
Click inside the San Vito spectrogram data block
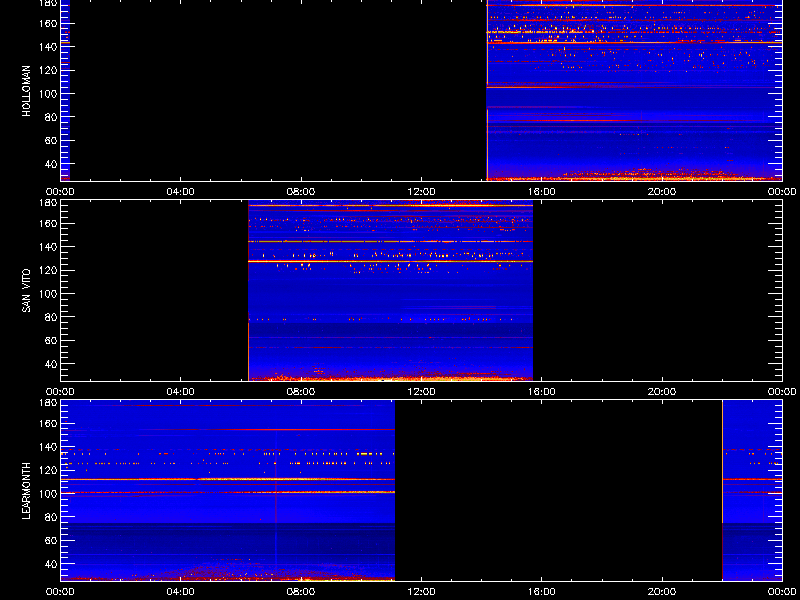click(390, 291)
